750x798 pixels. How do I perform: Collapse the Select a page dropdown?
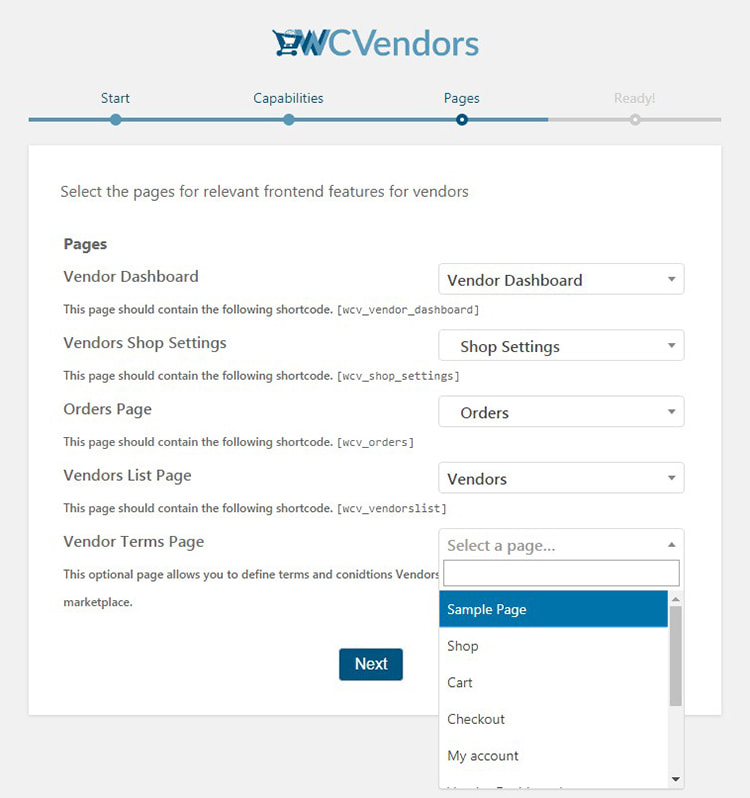(561, 545)
